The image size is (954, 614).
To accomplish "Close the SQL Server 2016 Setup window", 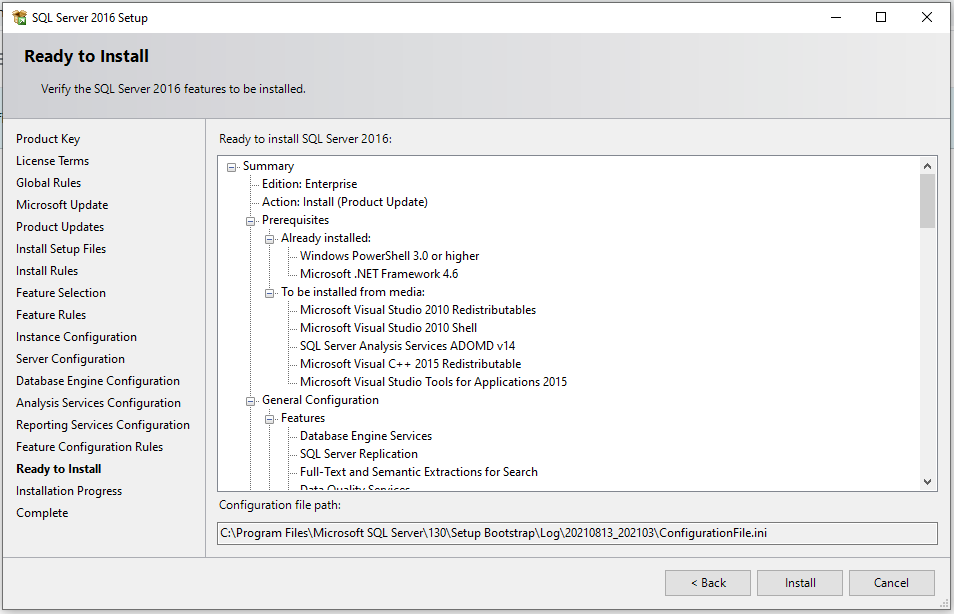I will coord(927,17).
